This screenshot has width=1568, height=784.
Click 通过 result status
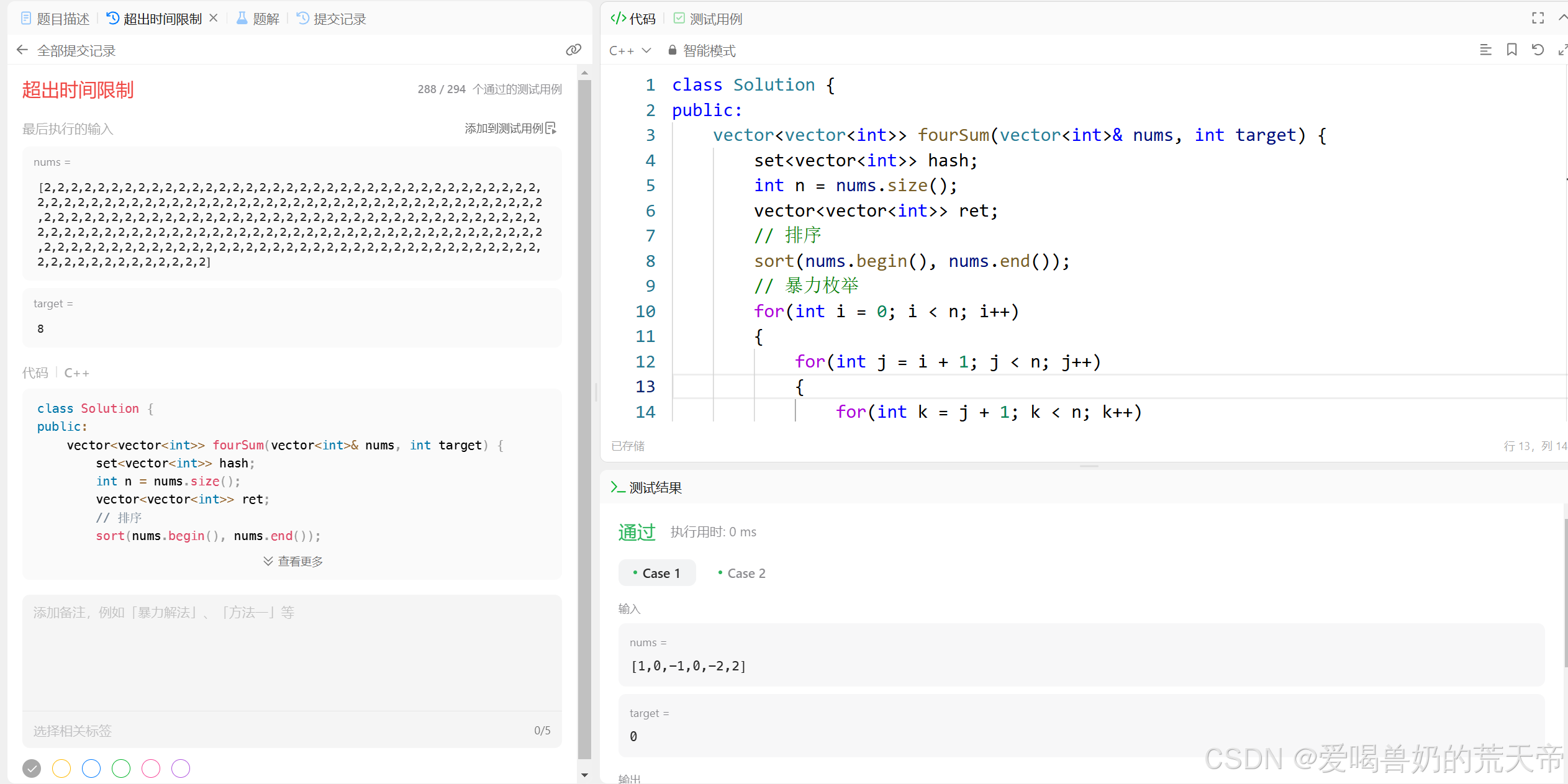(x=637, y=532)
